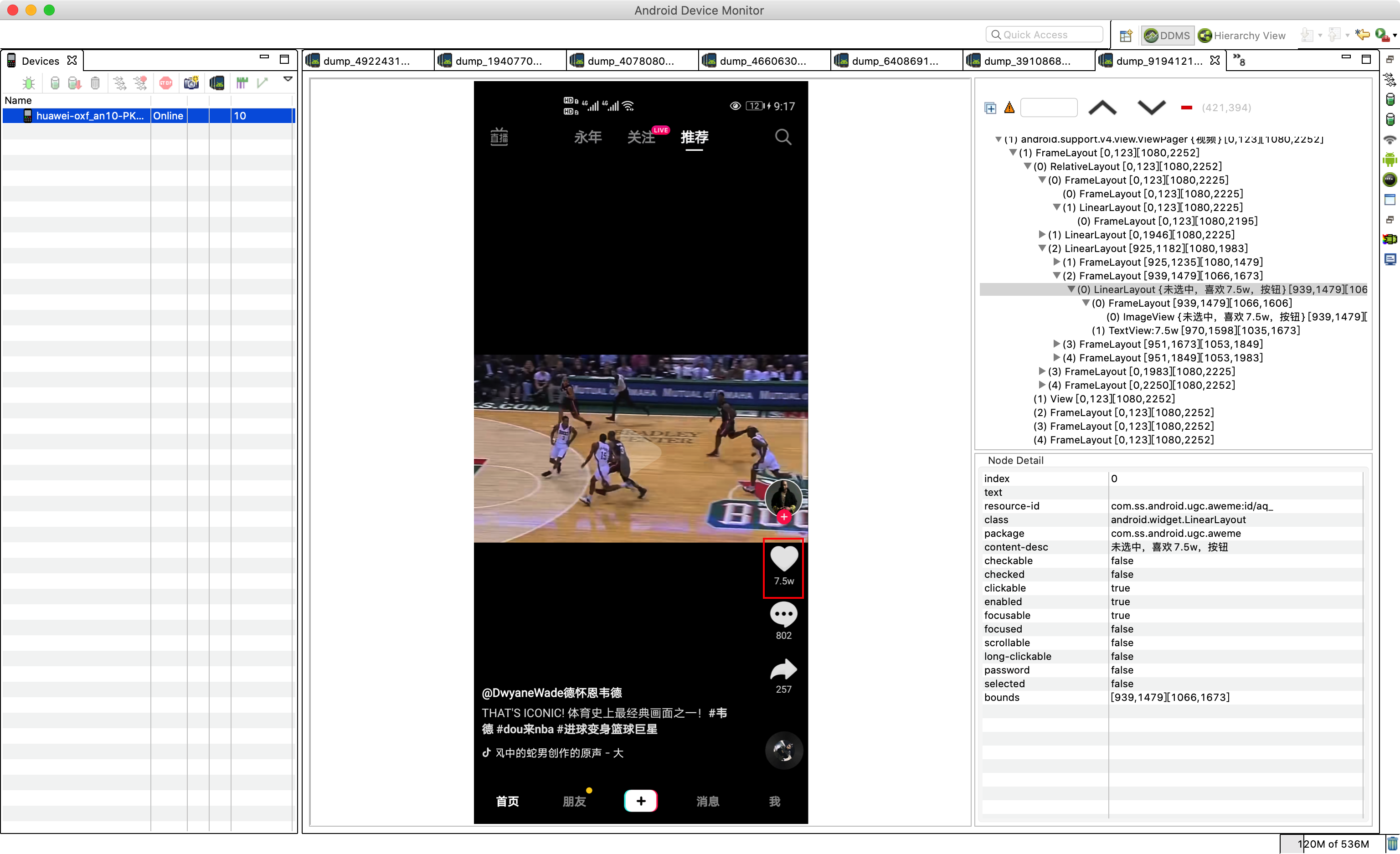Switch to the dump_6408691 tab
This screenshot has width=1400, height=854.
[896, 61]
